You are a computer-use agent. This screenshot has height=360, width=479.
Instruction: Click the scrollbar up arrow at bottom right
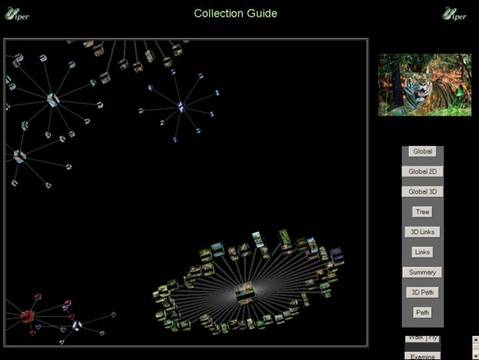point(476,340)
